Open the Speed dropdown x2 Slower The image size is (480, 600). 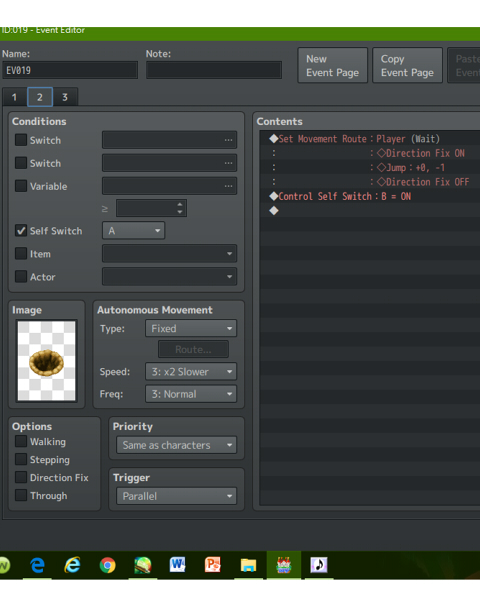[x=191, y=372]
